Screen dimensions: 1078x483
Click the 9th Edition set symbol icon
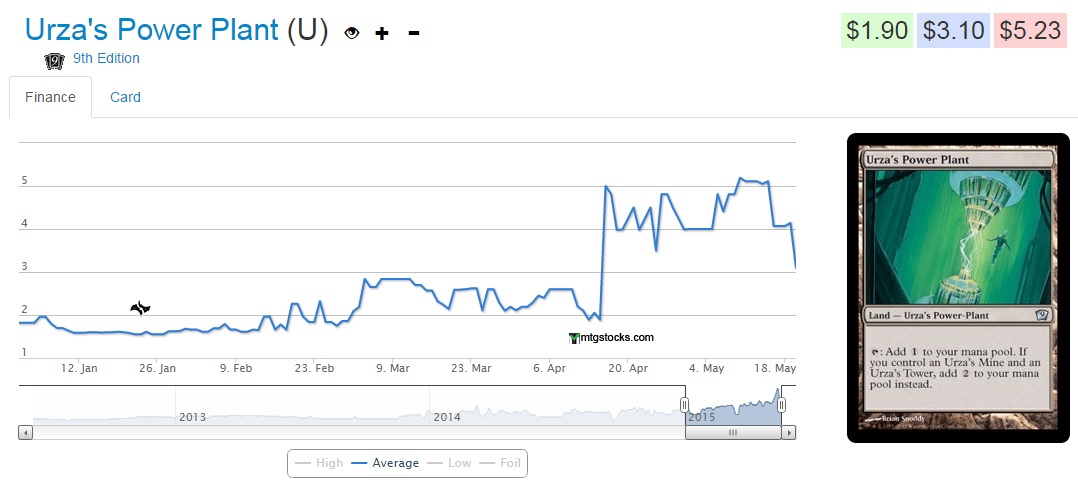[55, 61]
